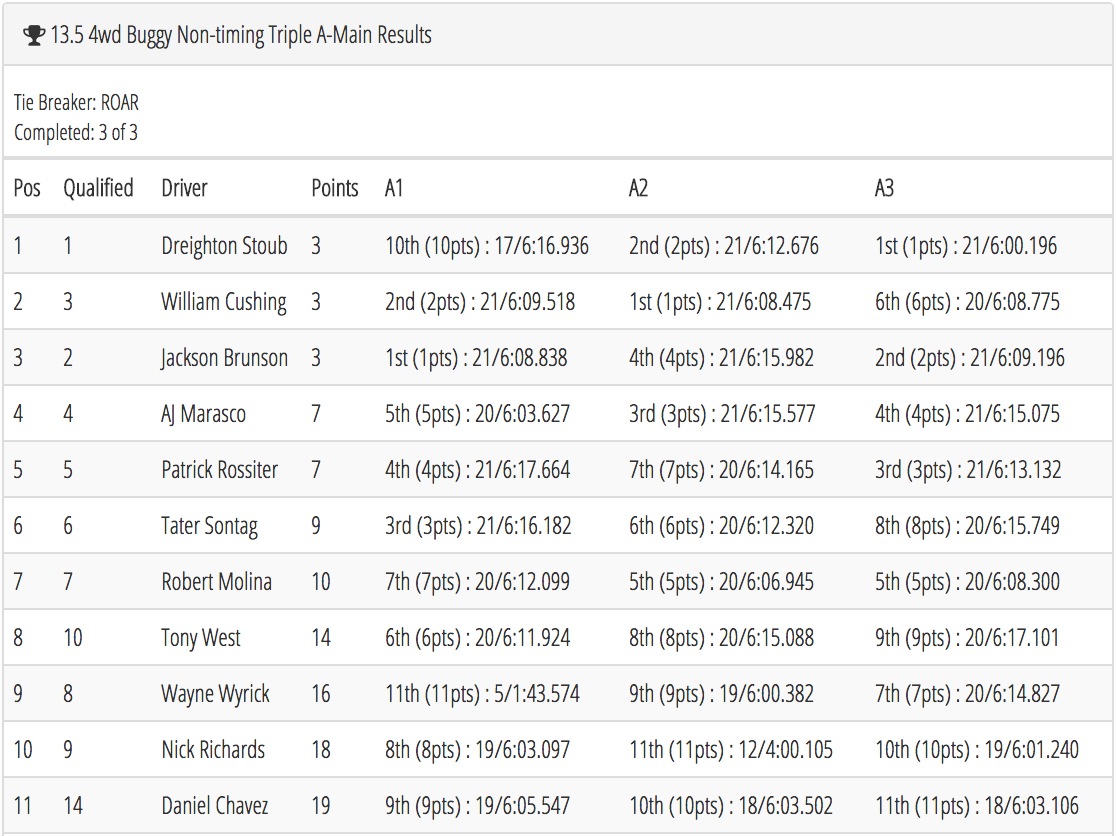The height and width of the screenshot is (836, 1116).
Task: Click A1 result '6th (6pts) : 20/6:11.924'
Action: (x=478, y=637)
